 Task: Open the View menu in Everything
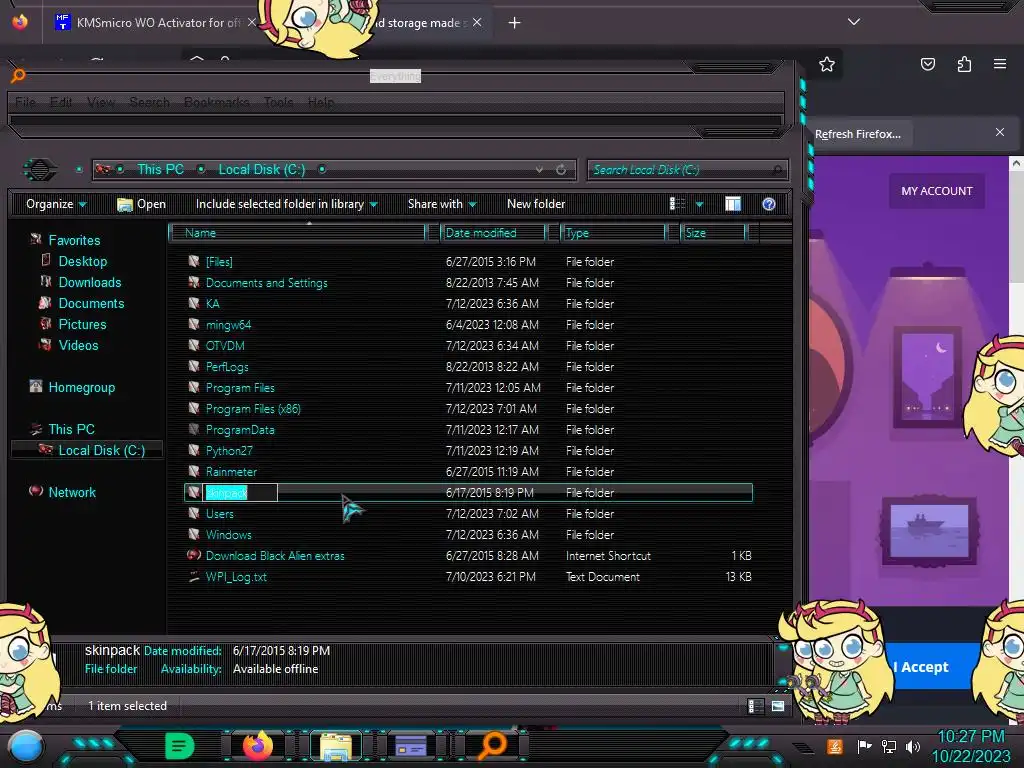101,103
